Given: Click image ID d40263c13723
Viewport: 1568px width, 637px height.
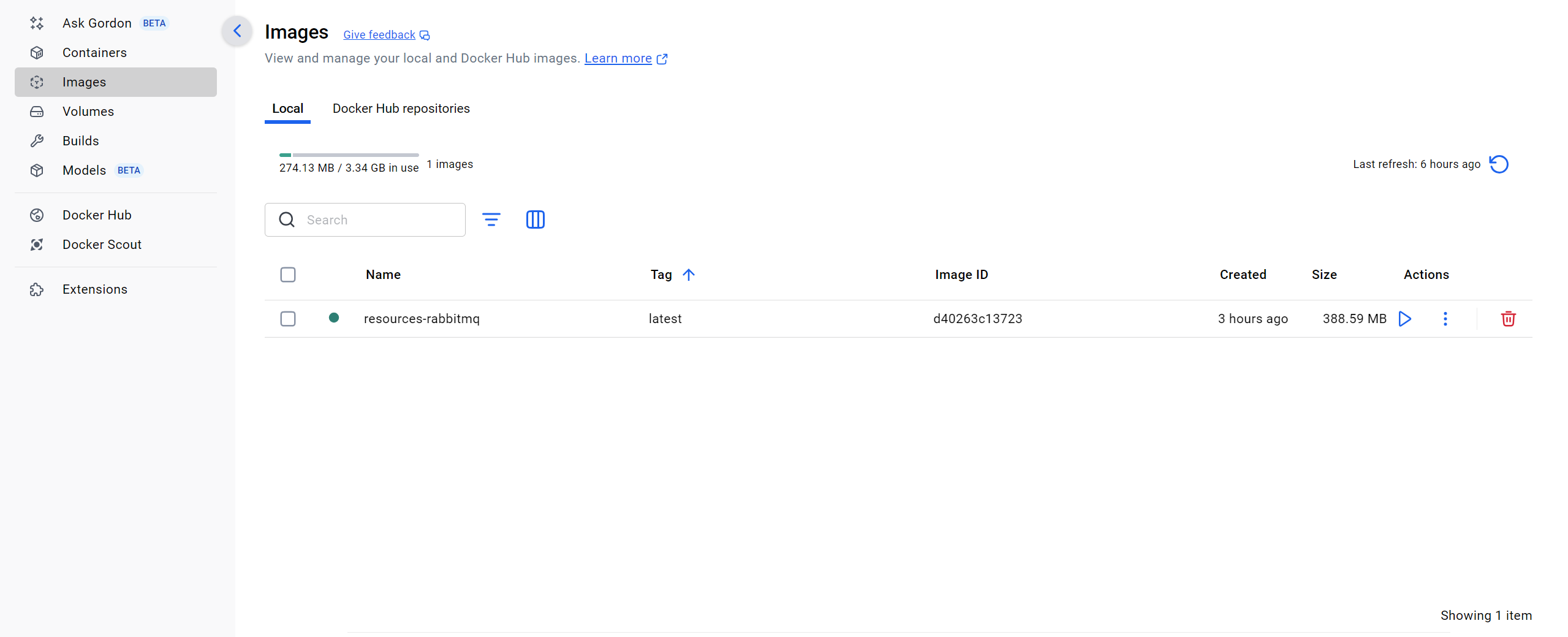Looking at the screenshot, I should pos(978,319).
